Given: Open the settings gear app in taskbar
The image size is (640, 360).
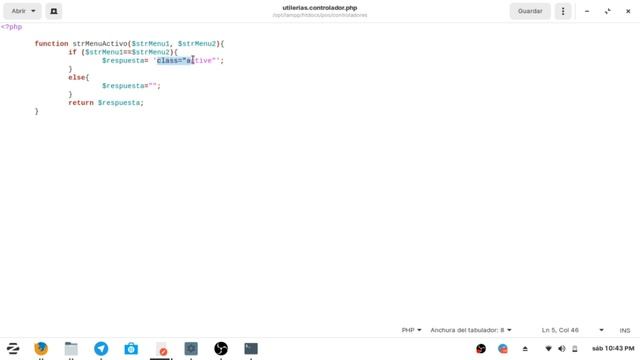Looking at the screenshot, I should point(191,349).
